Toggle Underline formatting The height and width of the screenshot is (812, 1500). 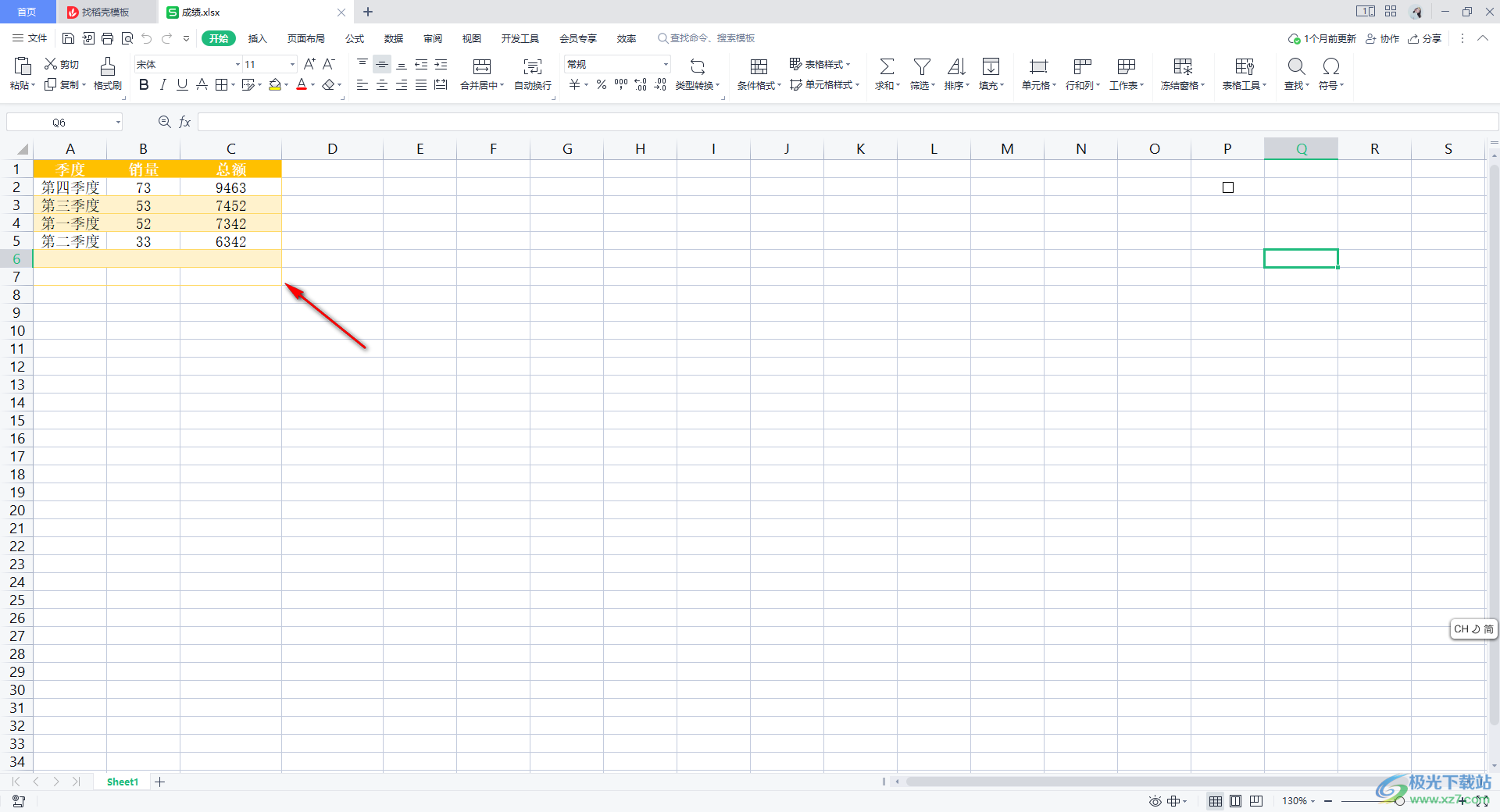coord(182,84)
